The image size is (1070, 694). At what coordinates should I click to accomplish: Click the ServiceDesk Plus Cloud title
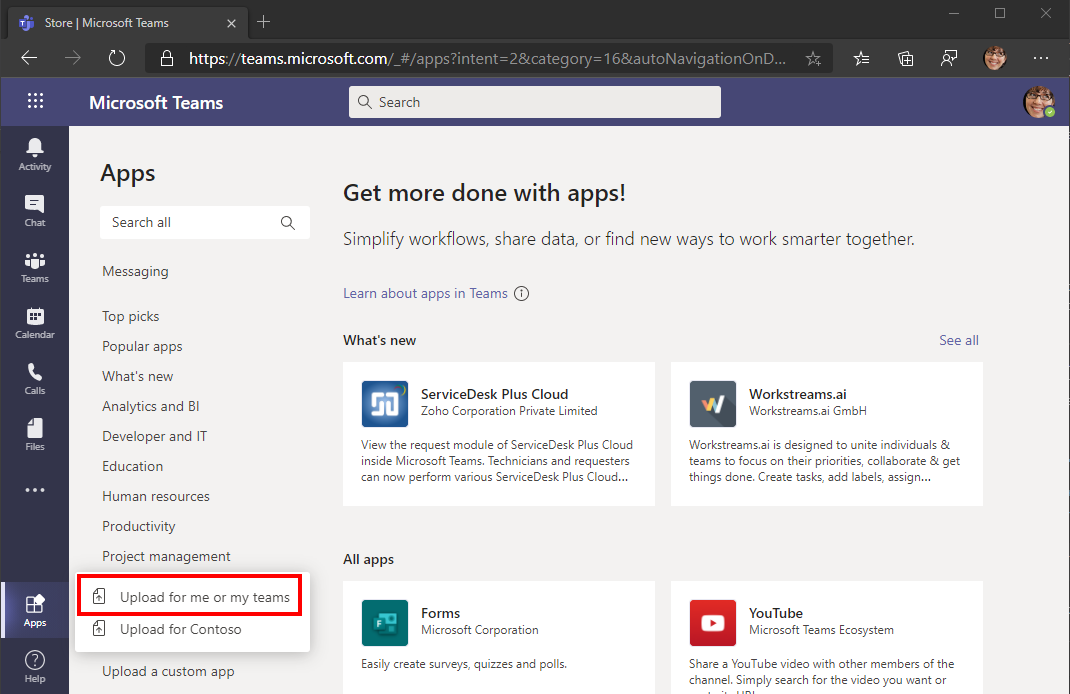click(x=494, y=394)
